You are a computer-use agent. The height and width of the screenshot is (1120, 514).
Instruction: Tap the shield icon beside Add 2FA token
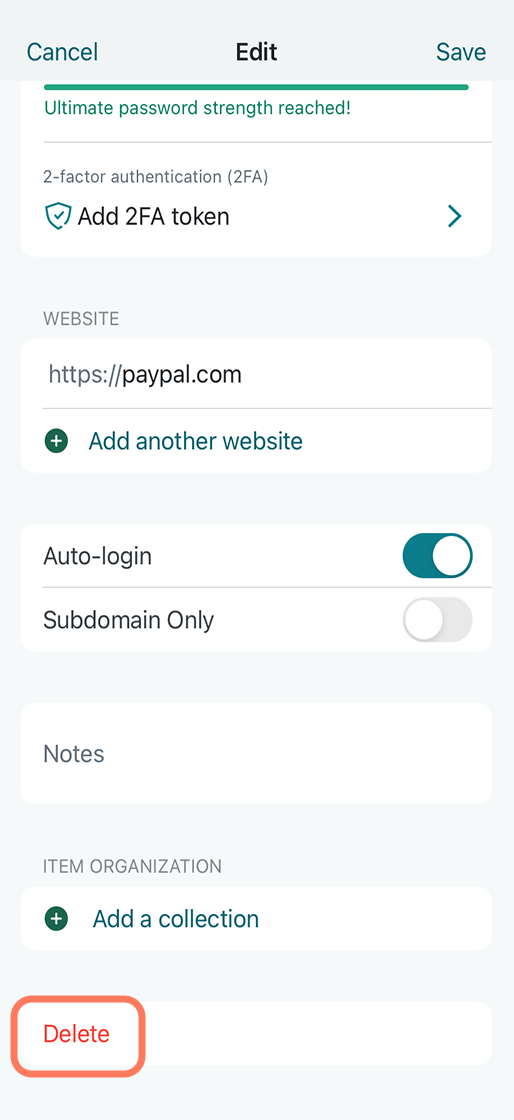[x=58, y=216]
